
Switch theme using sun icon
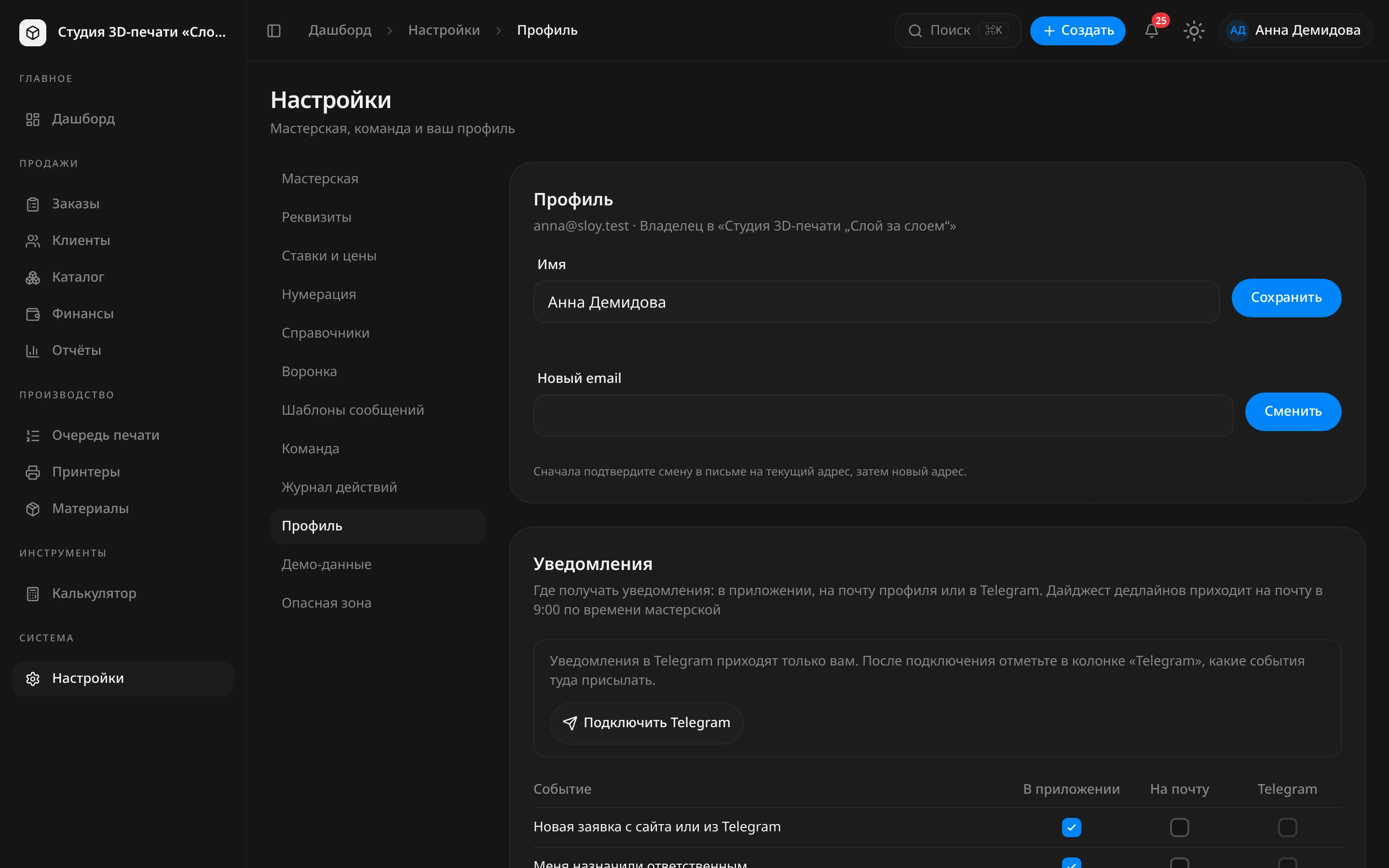(x=1194, y=30)
